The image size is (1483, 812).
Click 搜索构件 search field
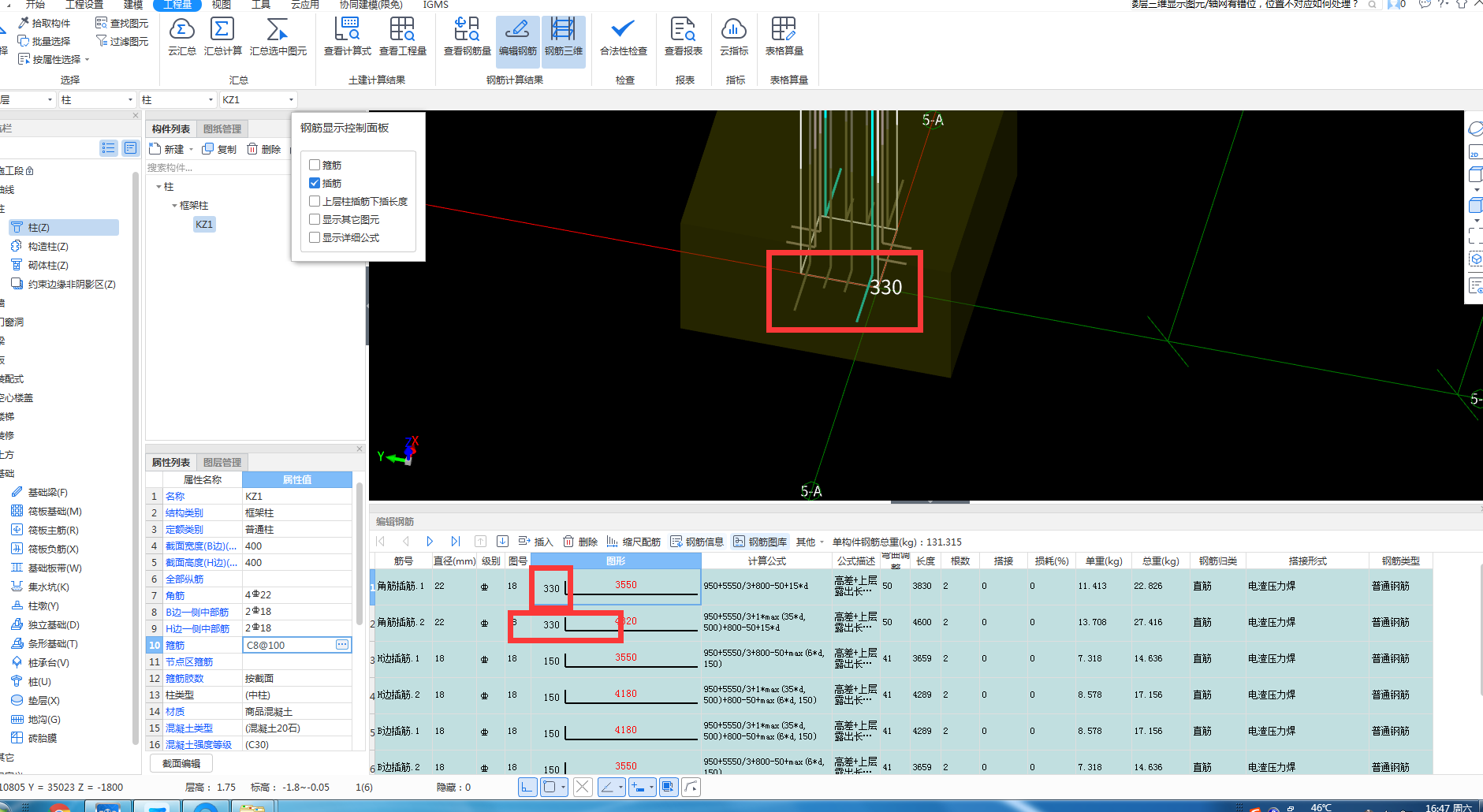(x=217, y=167)
